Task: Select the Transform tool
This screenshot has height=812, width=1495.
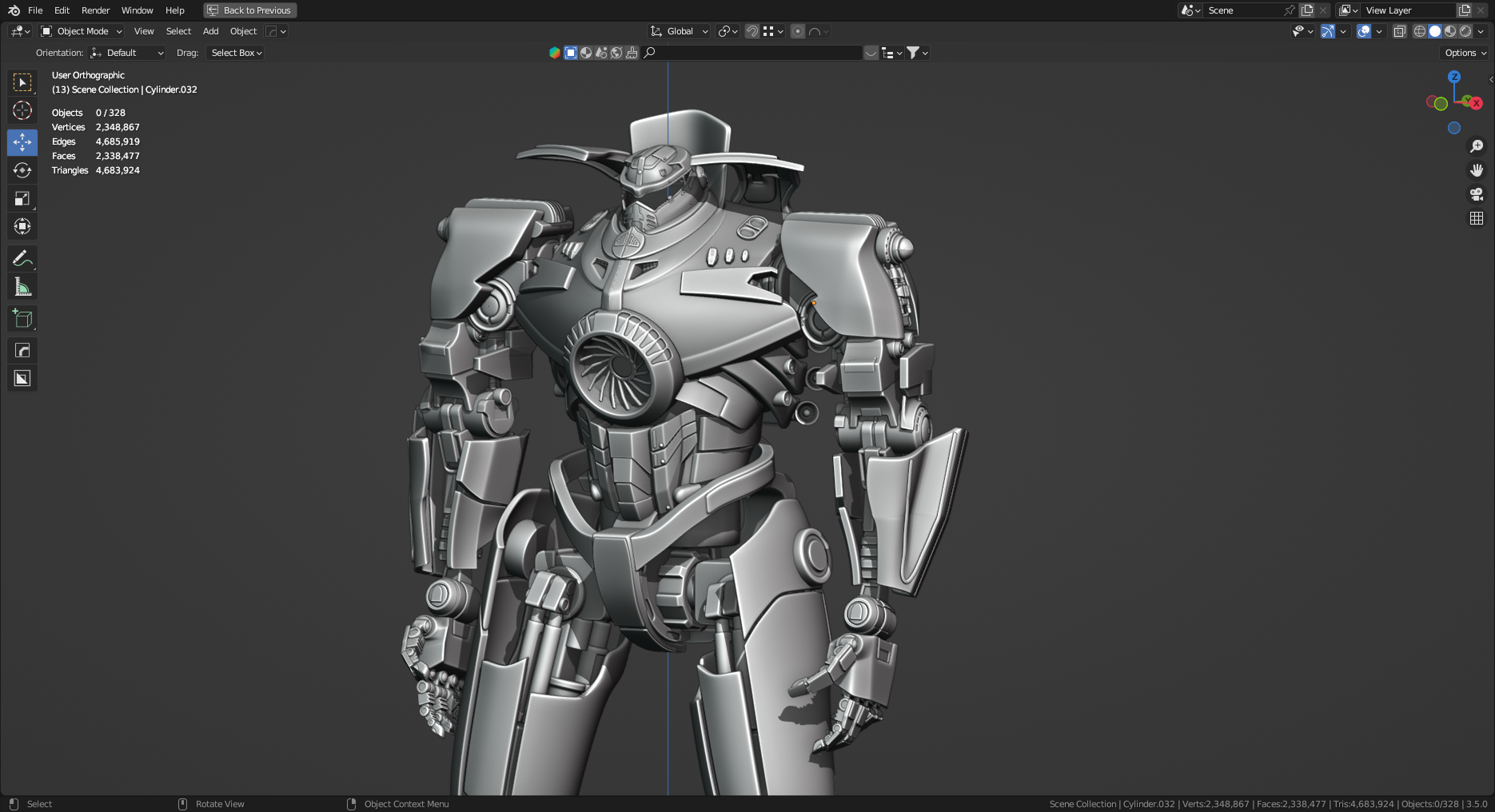Action: (22, 226)
